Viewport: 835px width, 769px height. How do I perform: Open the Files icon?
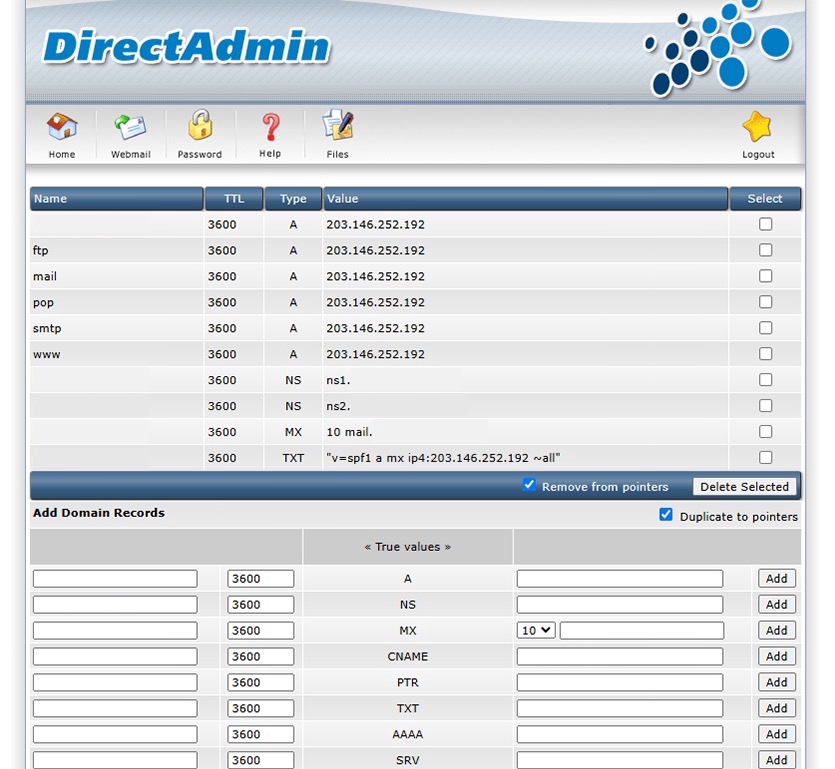338,126
